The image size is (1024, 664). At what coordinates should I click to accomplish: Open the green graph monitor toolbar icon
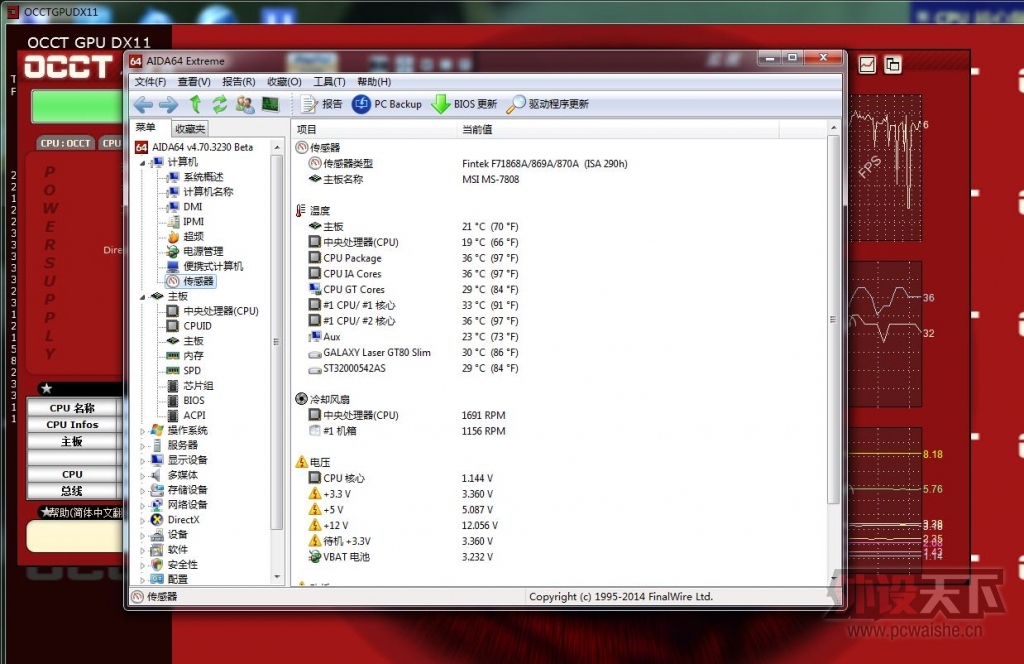(270, 104)
